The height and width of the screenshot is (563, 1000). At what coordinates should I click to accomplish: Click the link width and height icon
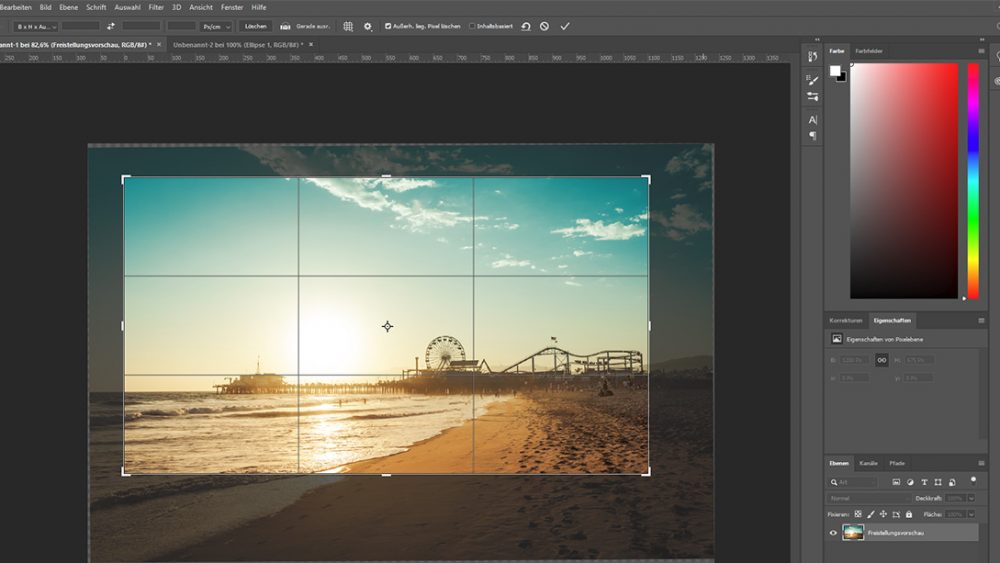881,360
